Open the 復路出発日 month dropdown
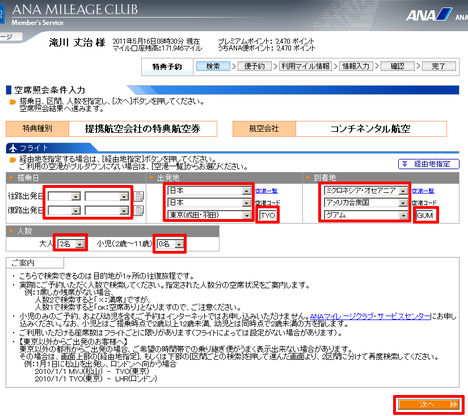Screen dimensions: 468x416 (x=64, y=211)
